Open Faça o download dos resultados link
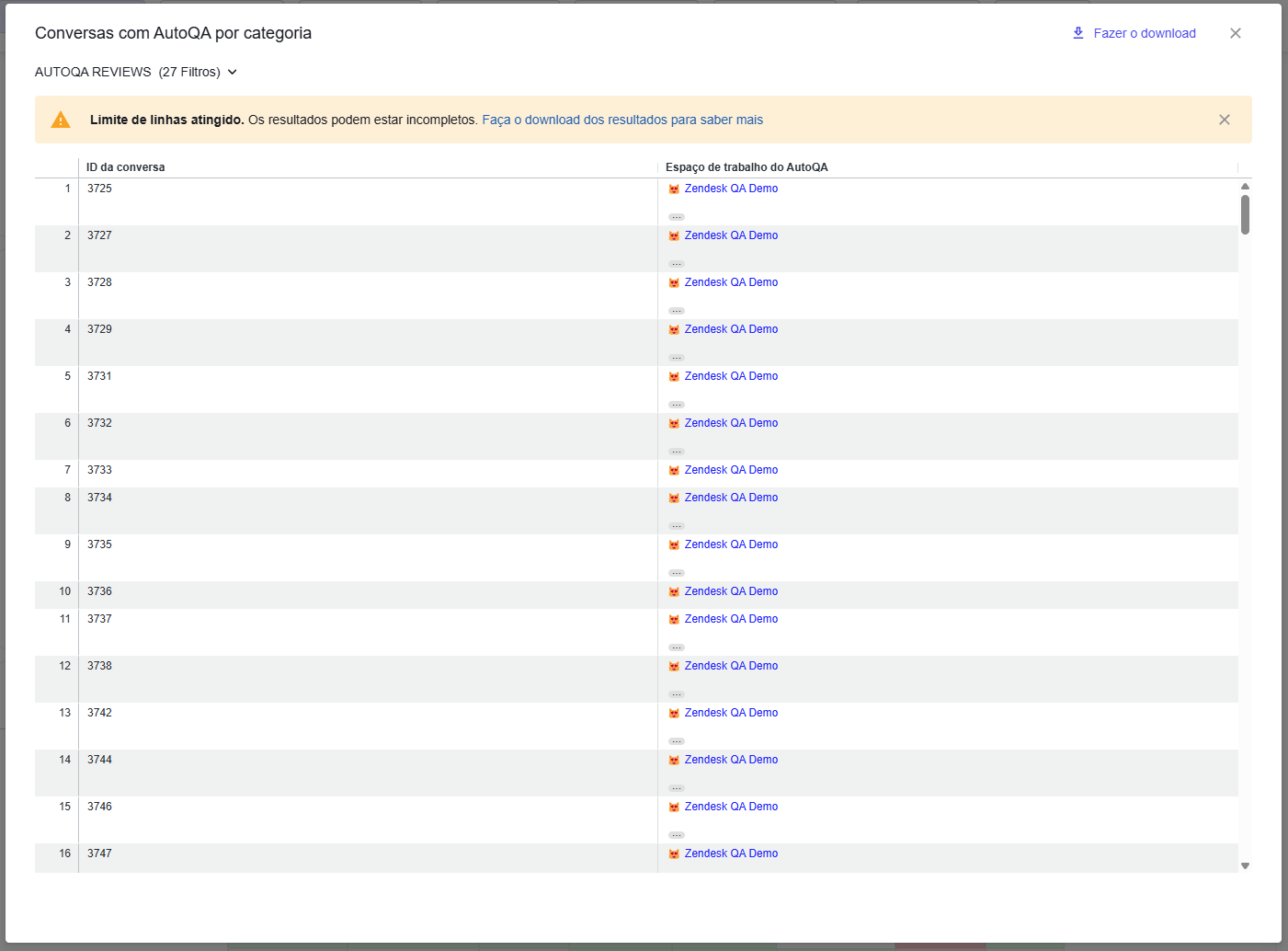This screenshot has width=1288, height=951. pyautogui.click(x=622, y=120)
